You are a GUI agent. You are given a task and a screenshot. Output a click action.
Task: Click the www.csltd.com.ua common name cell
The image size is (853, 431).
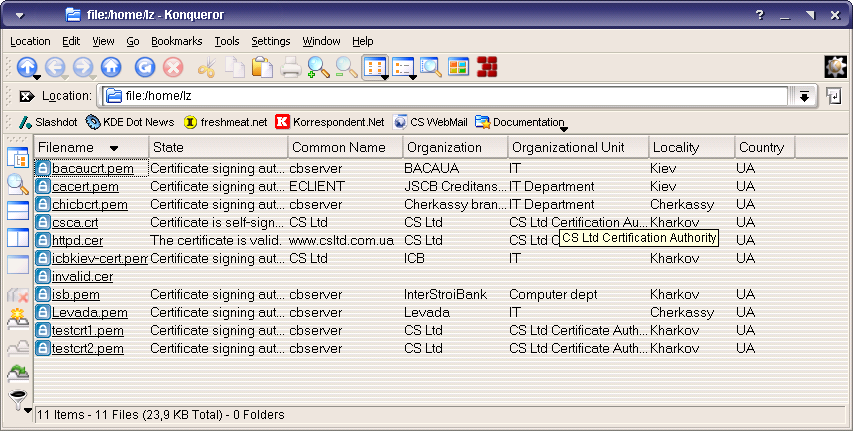(341, 241)
